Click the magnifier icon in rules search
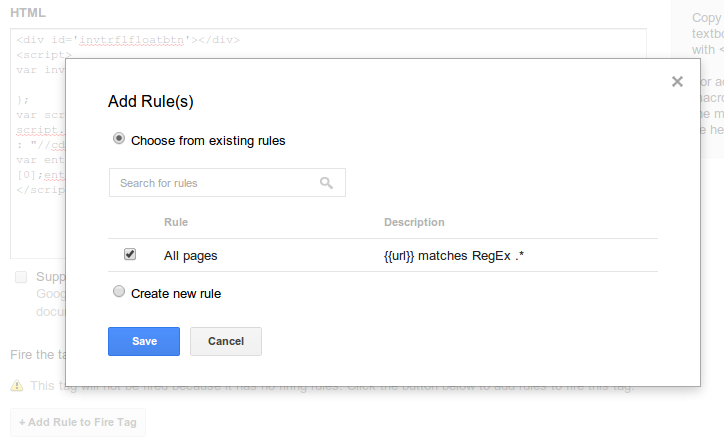Image resolution: width=724 pixels, height=439 pixels. (x=326, y=183)
